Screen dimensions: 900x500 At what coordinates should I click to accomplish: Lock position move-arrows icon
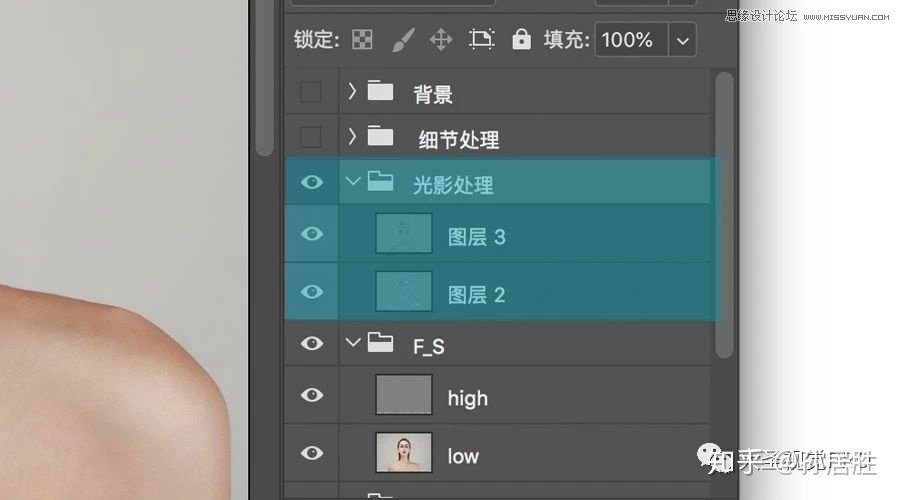[x=441, y=40]
